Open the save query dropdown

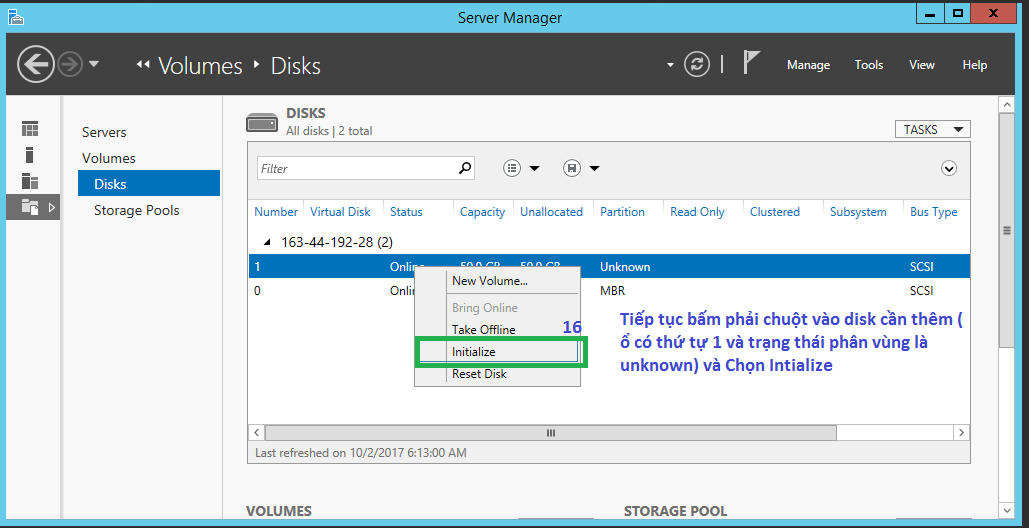[581, 169]
